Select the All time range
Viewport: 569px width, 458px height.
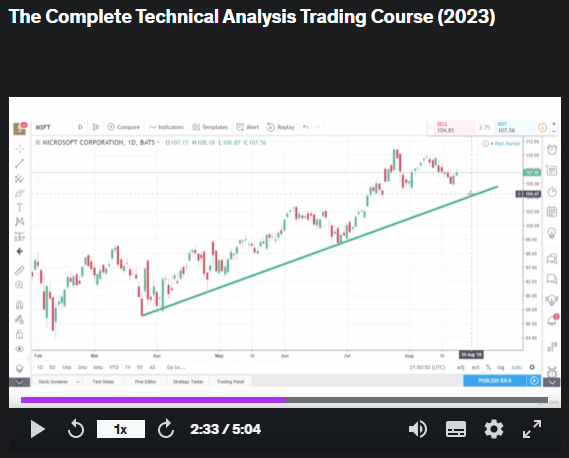click(x=152, y=367)
